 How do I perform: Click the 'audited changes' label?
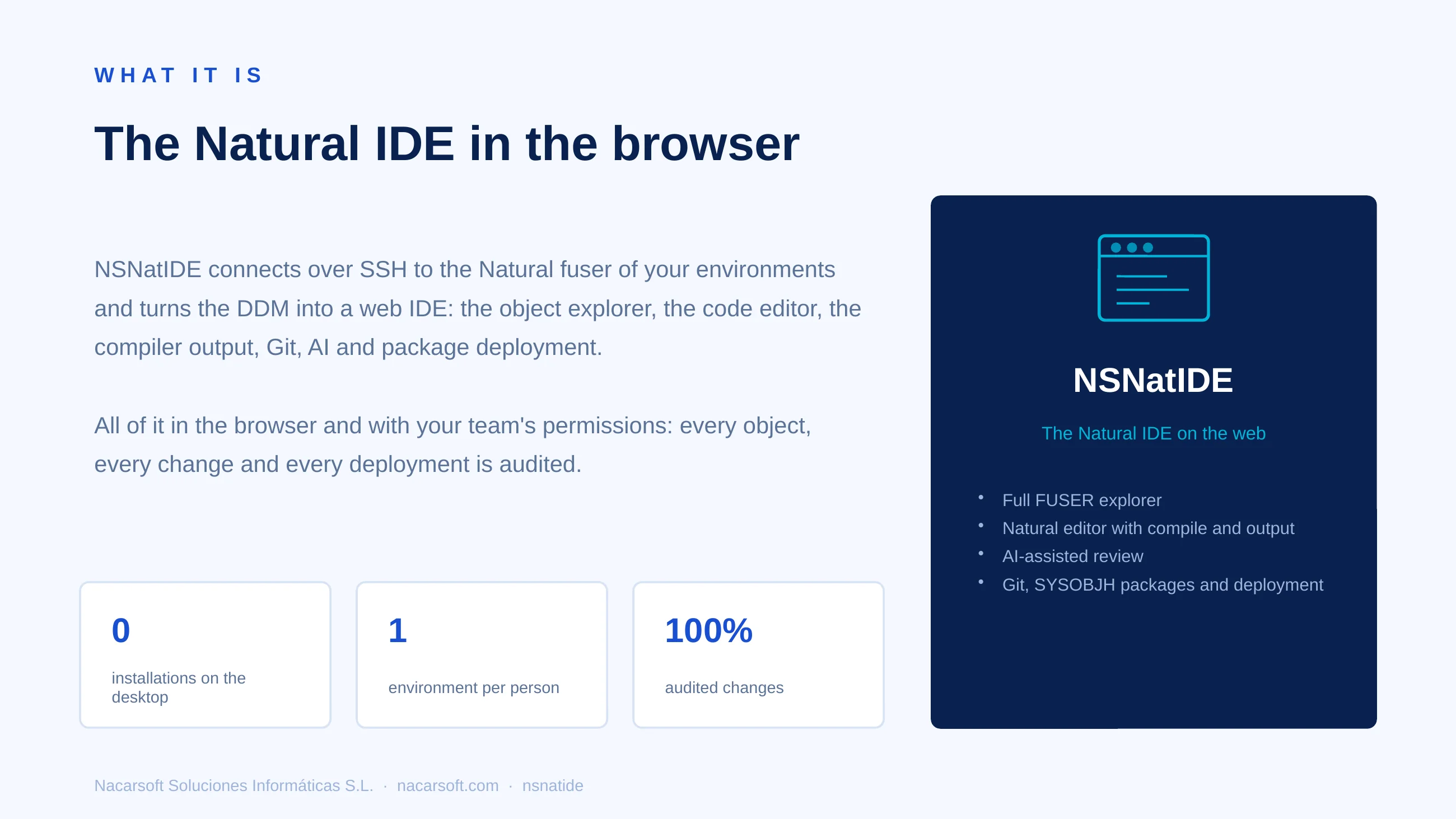coord(724,687)
